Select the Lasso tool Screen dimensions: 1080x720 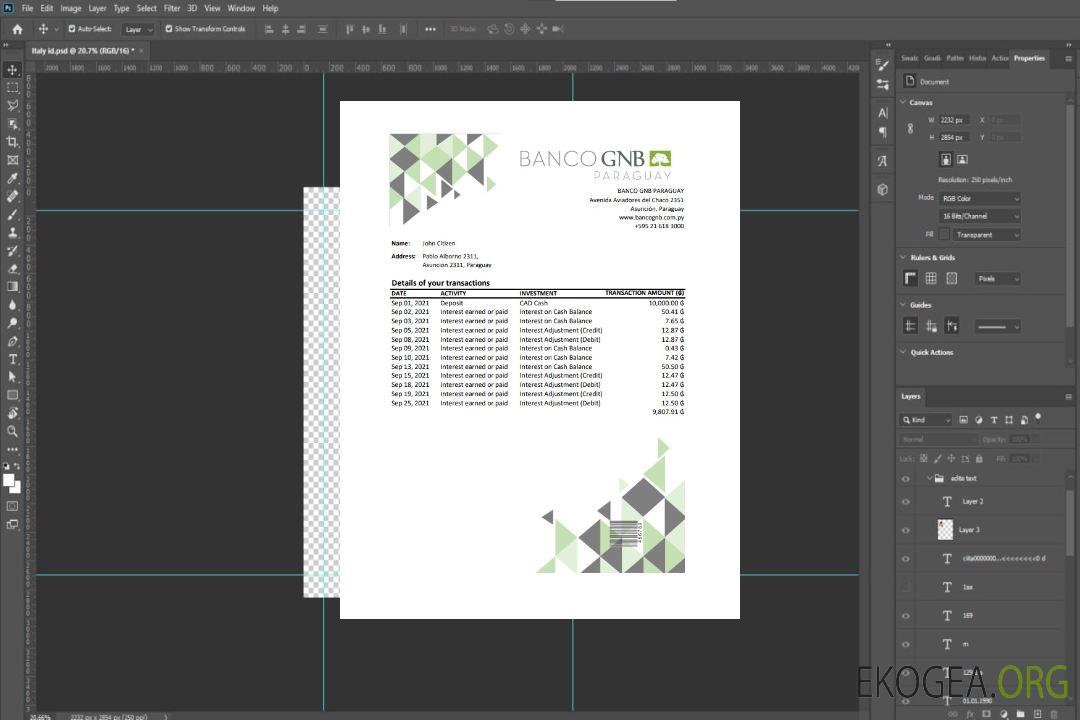tap(12, 105)
